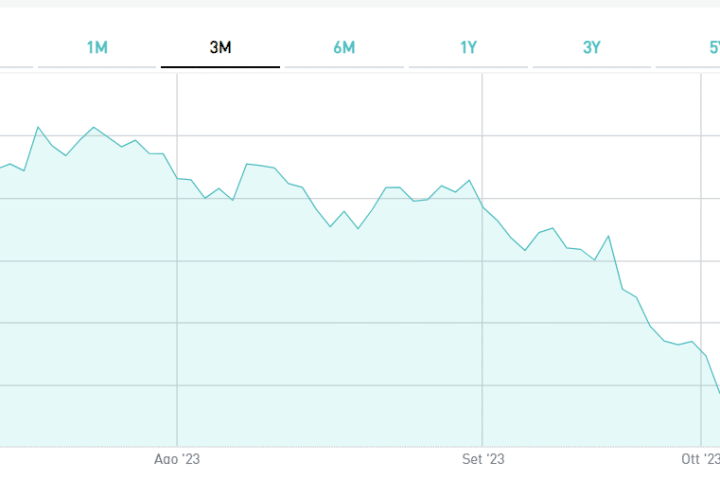Click the local peak just before Set '23
Screen dimensions: 720x480
tap(469, 180)
